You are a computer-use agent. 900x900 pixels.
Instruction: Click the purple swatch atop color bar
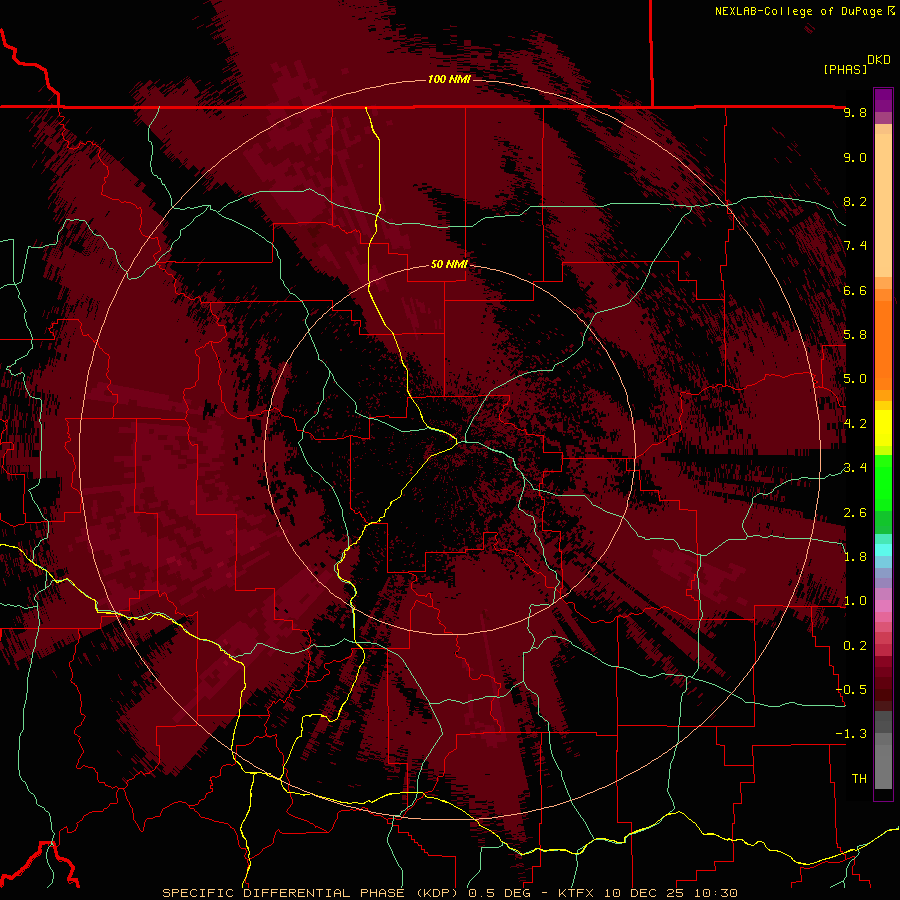point(883,100)
